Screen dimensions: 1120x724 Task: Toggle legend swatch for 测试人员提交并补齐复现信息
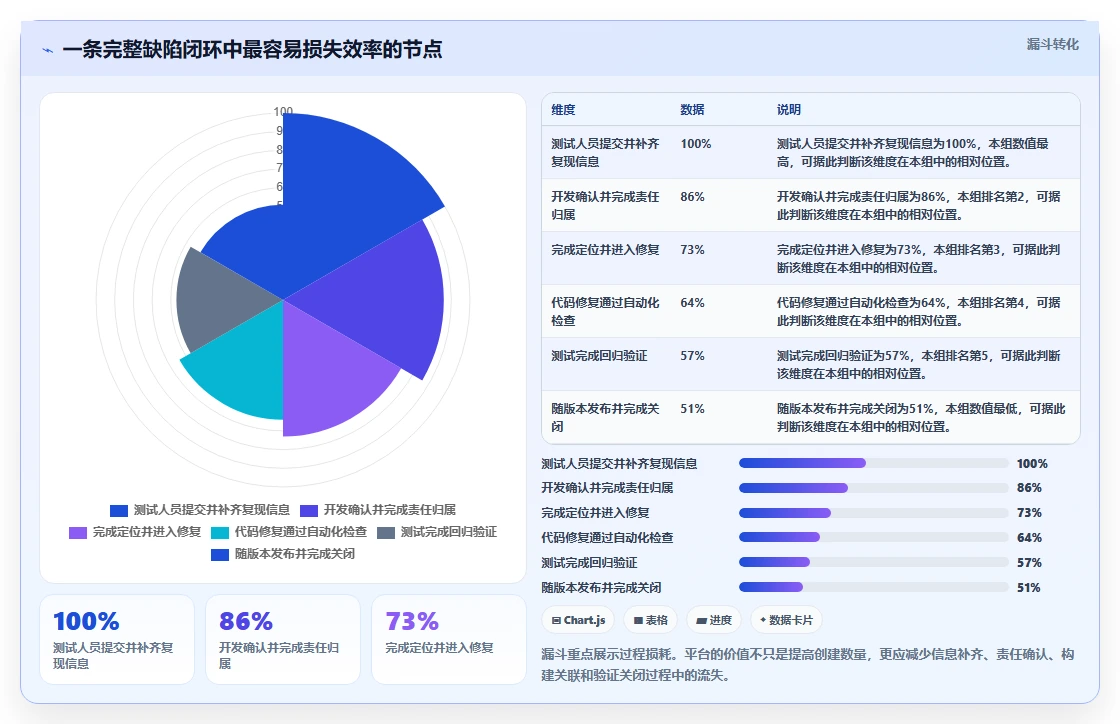(119, 511)
